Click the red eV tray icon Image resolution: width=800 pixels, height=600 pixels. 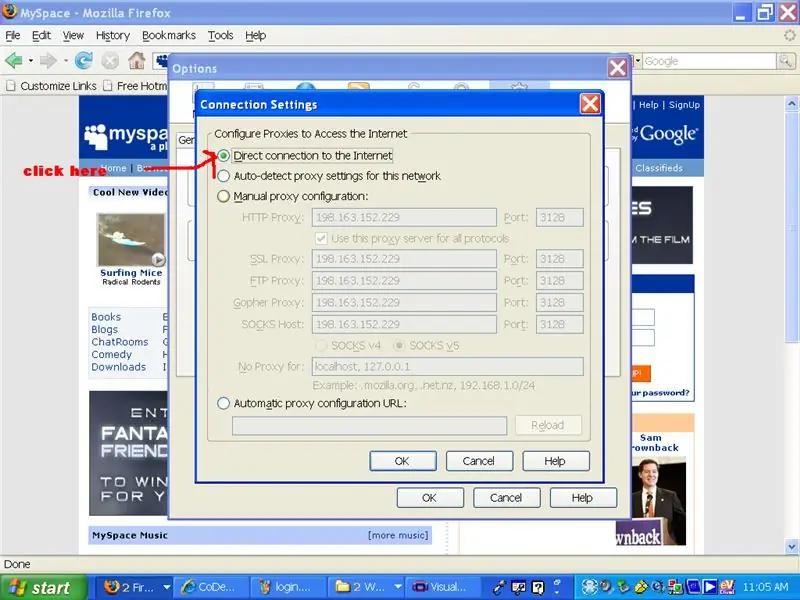click(x=727, y=587)
